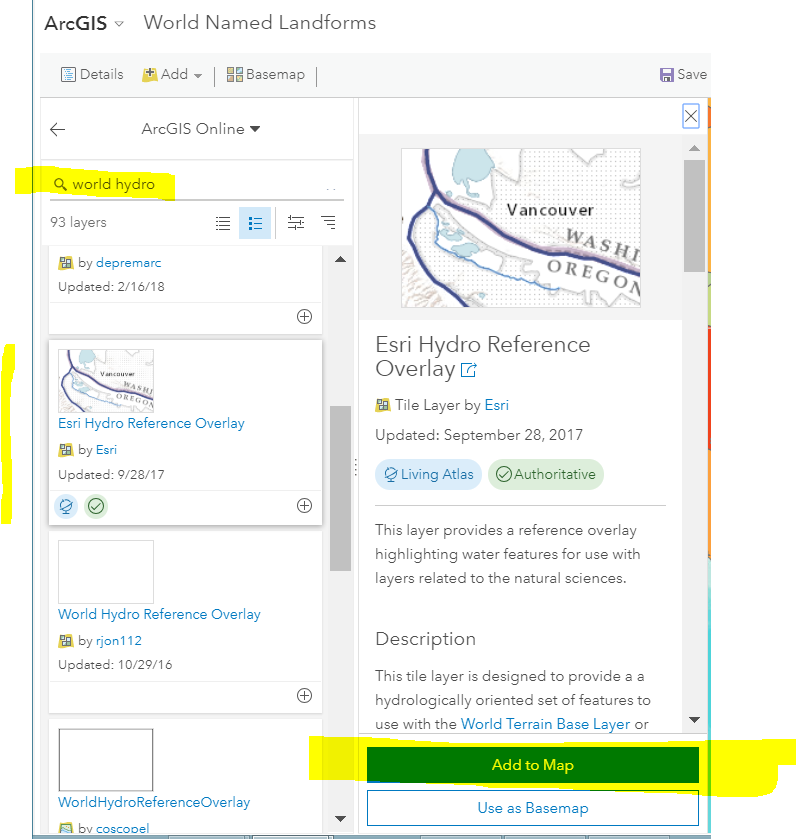
Task: Click the results list scroll up arrow
Action: (340, 260)
